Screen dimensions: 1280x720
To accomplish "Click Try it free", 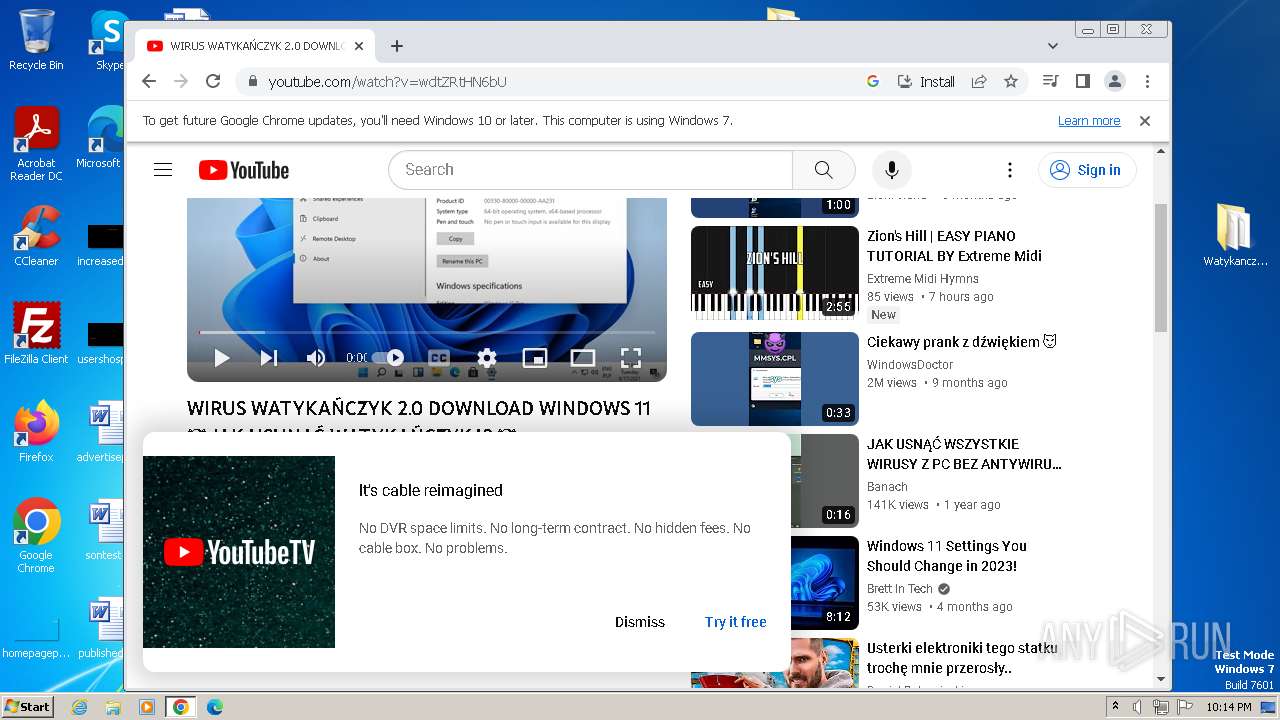I will coord(735,622).
